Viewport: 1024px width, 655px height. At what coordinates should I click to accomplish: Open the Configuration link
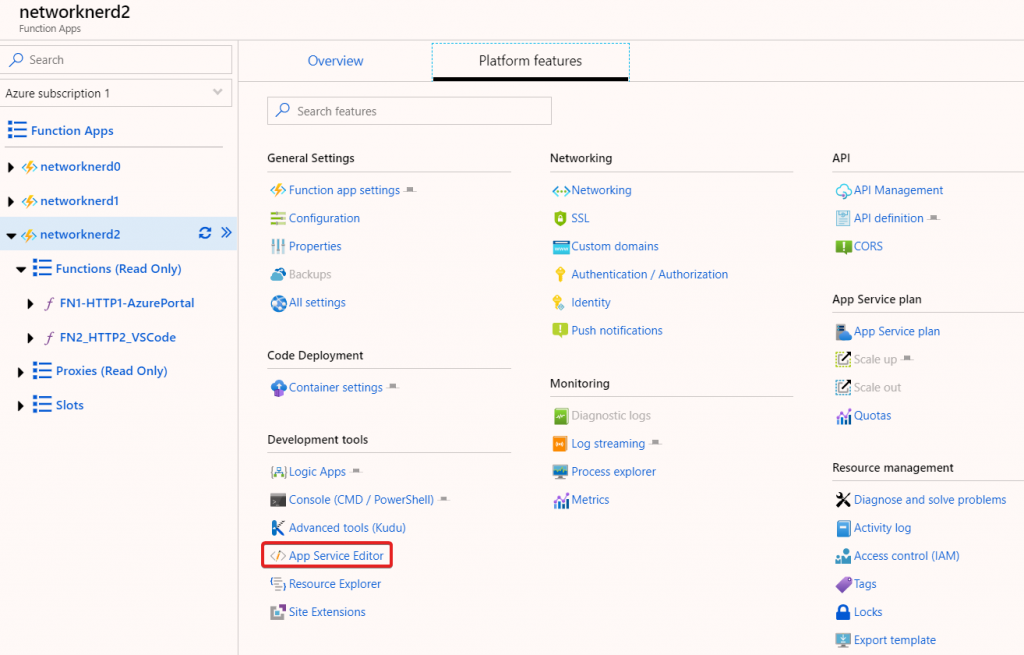pyautogui.click(x=324, y=218)
